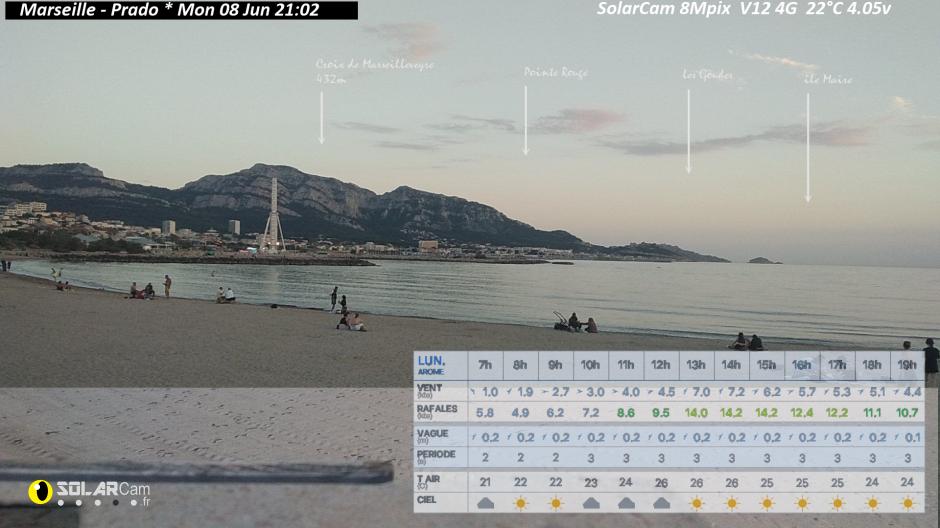Click the '13h' column header
Viewport: 940px width, 528px height.
pyautogui.click(x=696, y=365)
